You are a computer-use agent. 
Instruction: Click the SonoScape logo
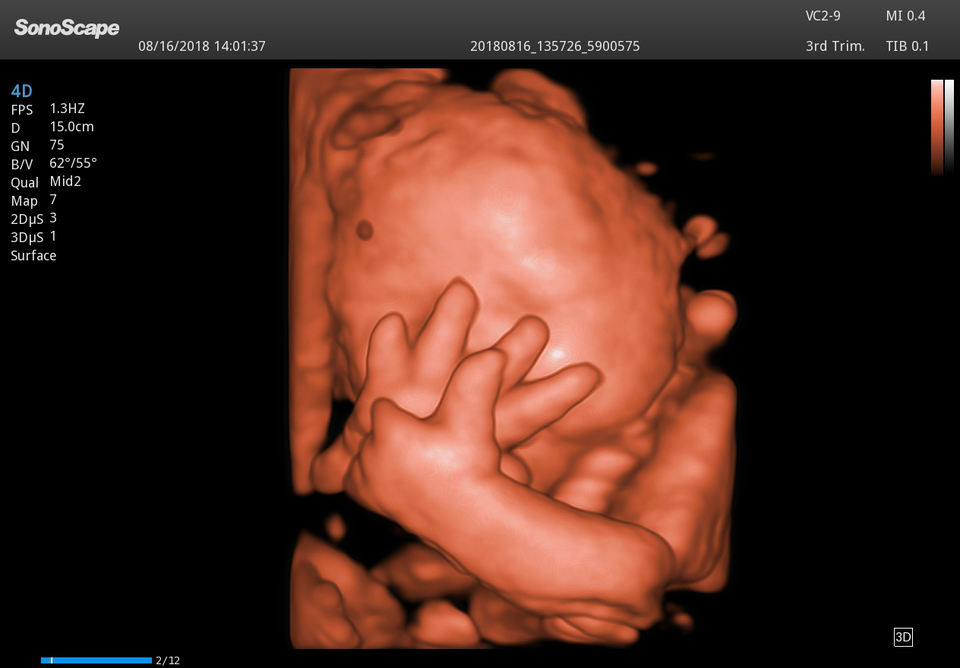point(67,27)
